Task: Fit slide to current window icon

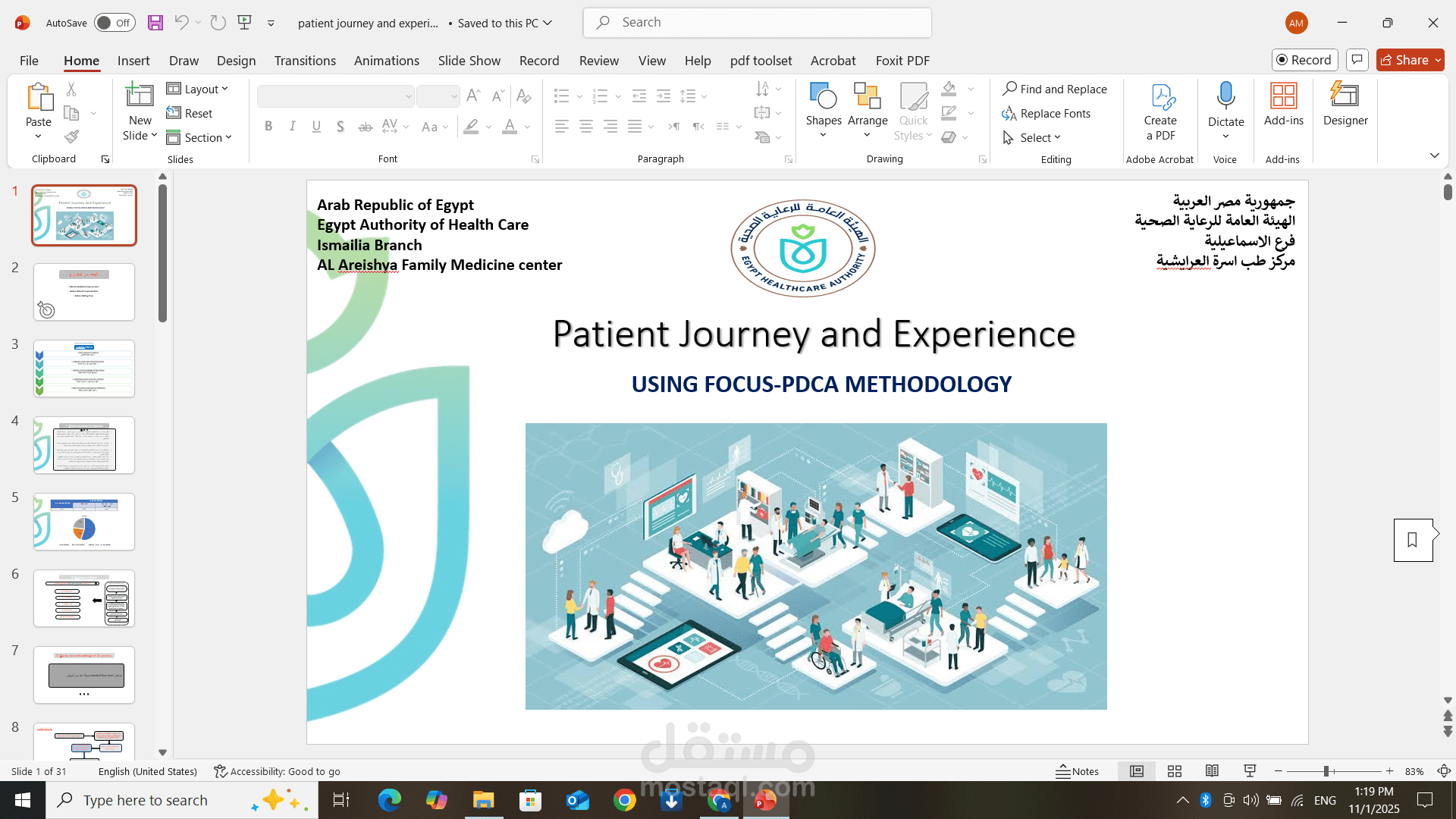Action: (1445, 771)
